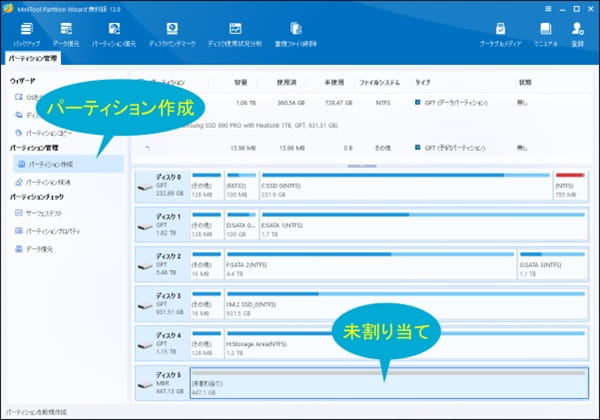This screenshot has width=600, height=420.
Task: Click the 728.47 GB unused value
Action: tap(338, 103)
